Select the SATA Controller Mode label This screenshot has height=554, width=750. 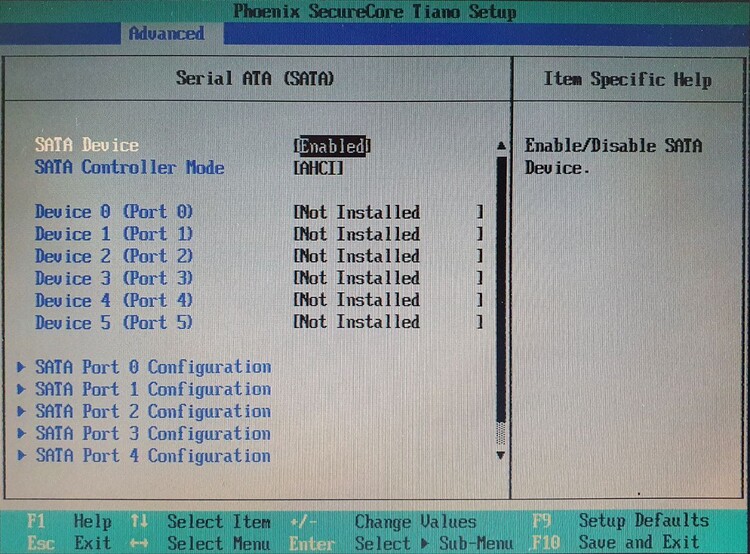[x=130, y=167]
